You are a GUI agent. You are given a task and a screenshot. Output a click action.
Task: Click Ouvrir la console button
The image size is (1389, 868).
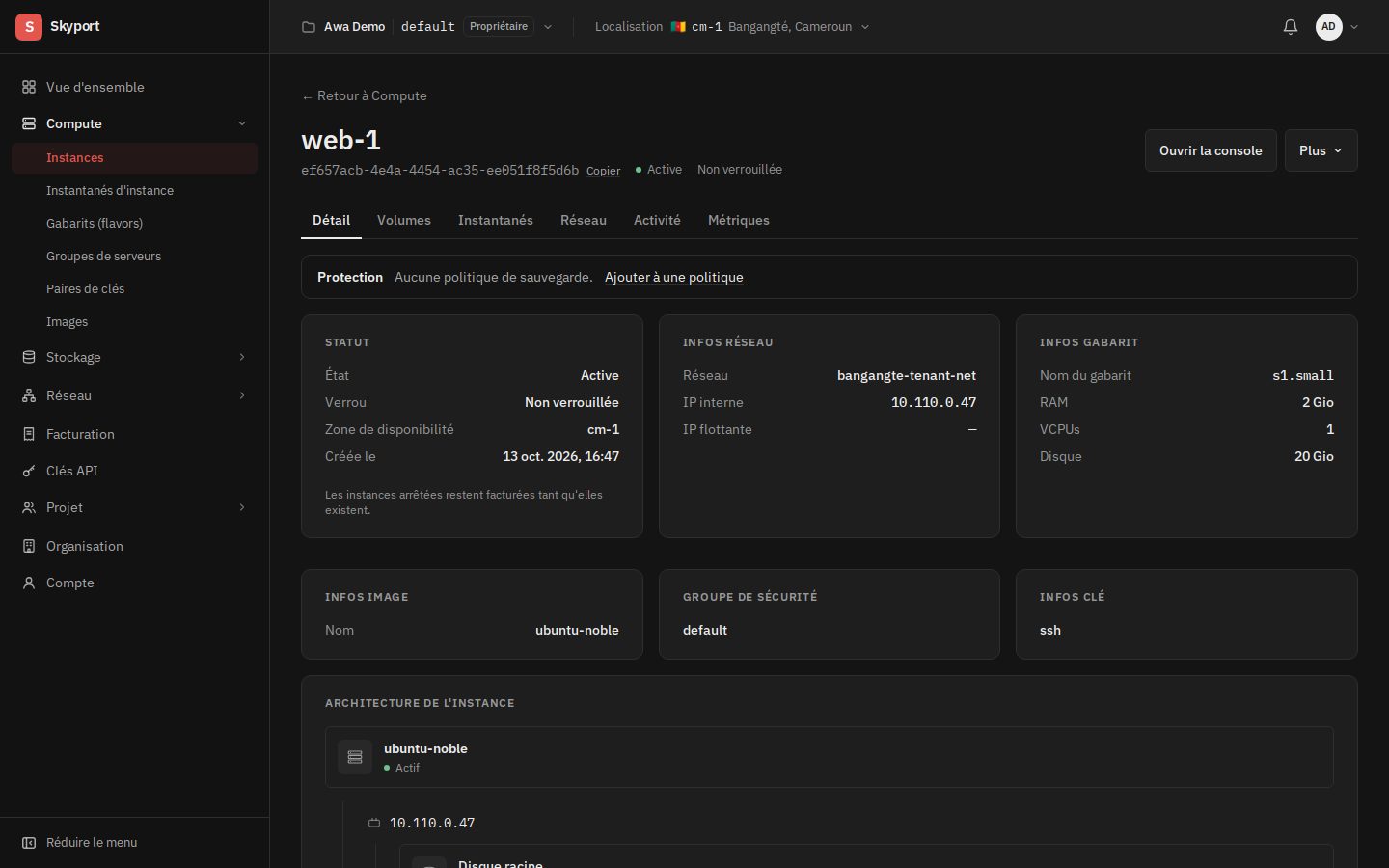pyautogui.click(x=1211, y=150)
